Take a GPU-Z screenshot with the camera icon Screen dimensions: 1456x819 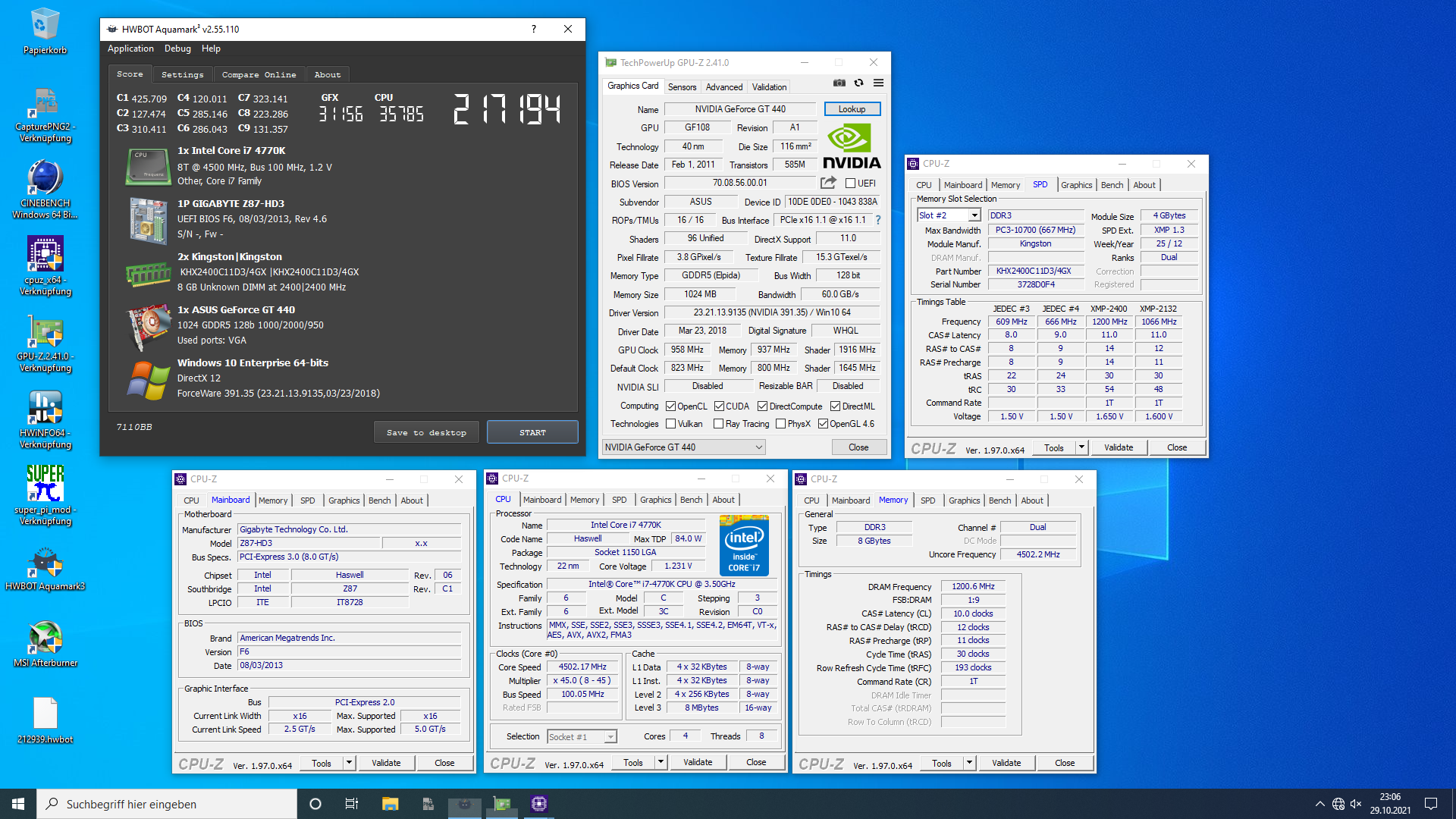[x=839, y=83]
